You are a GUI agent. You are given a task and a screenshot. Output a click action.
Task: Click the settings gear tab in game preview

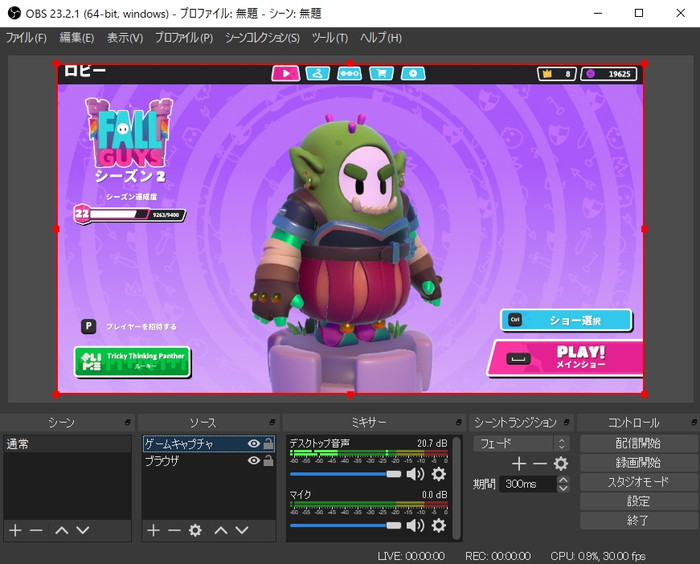[x=413, y=73]
